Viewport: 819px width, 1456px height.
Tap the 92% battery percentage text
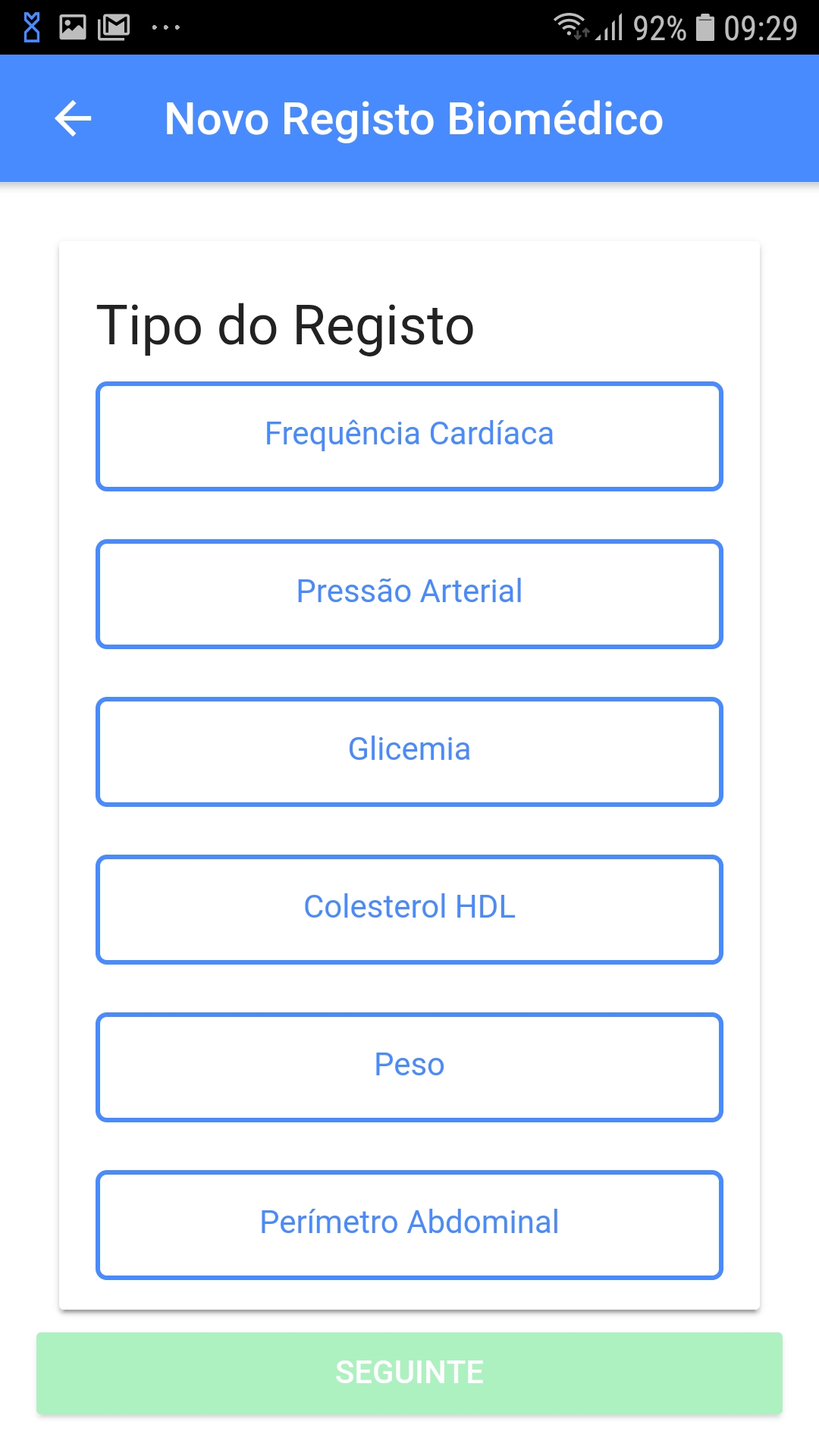click(659, 29)
